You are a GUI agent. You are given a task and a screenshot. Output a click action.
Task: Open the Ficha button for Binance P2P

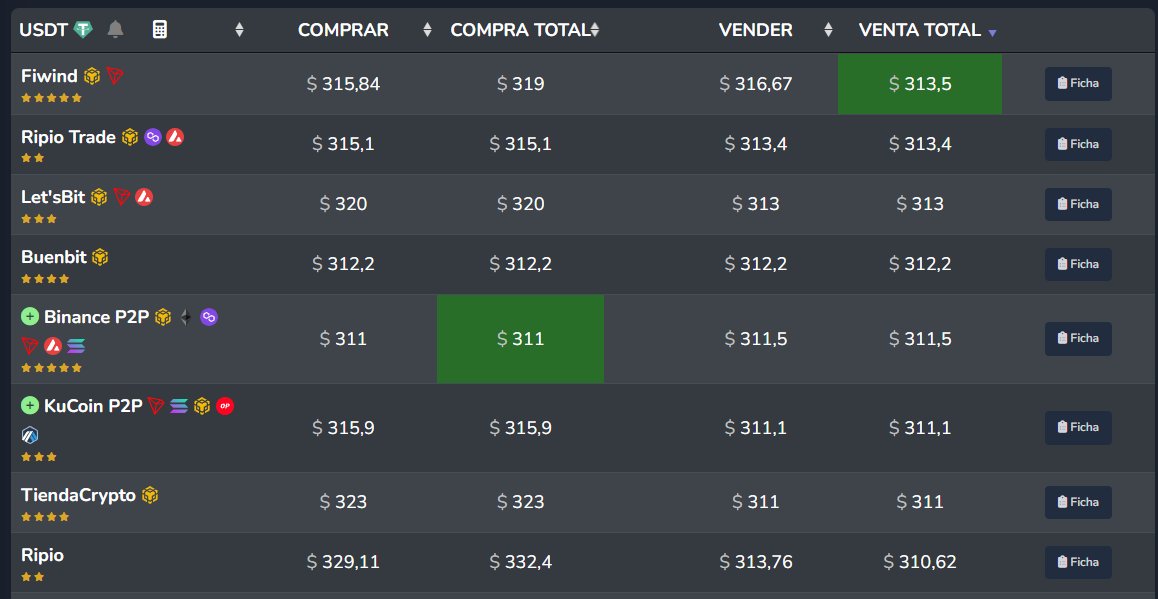tap(1078, 338)
